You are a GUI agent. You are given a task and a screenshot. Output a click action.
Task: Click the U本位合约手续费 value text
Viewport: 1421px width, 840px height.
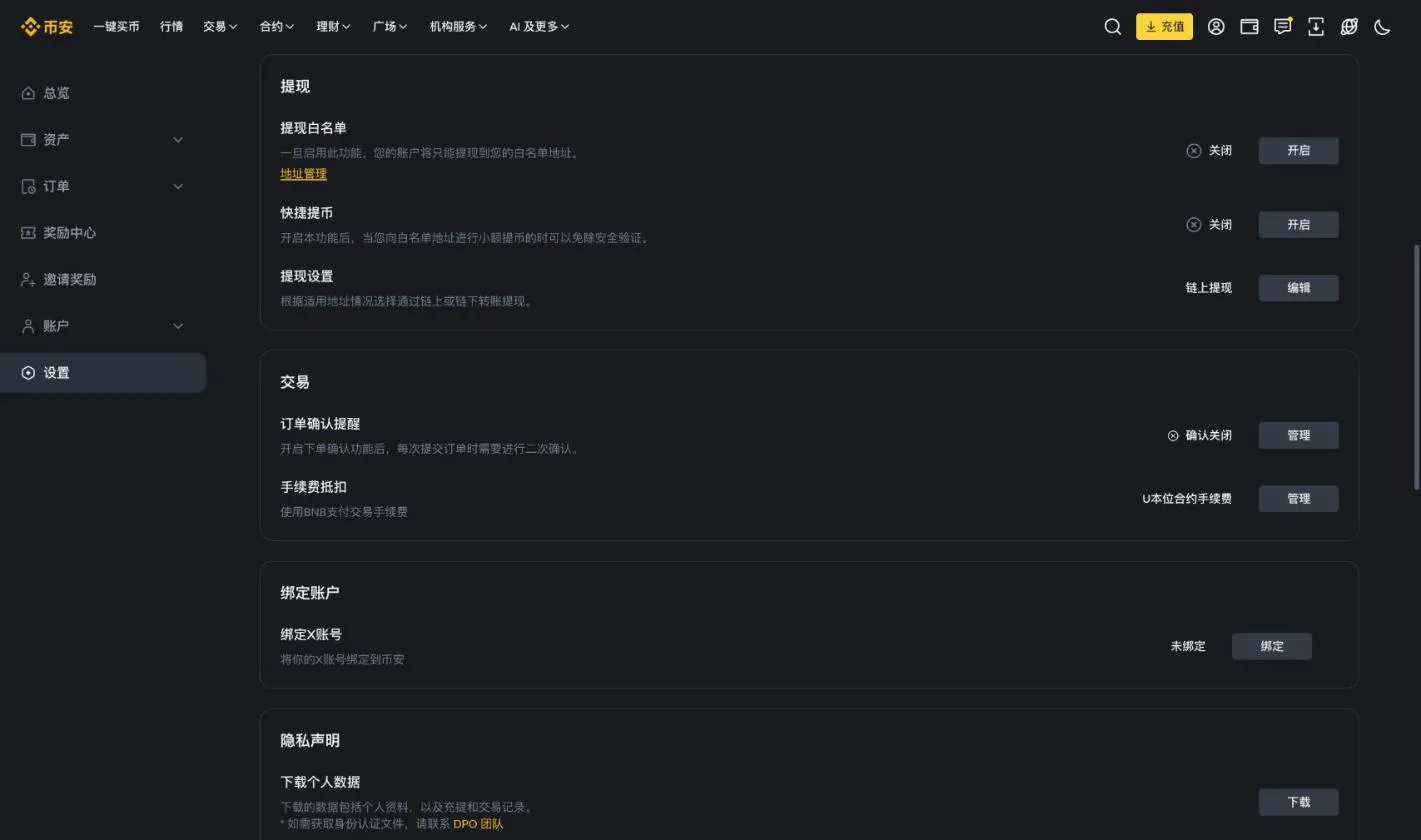(x=1187, y=499)
